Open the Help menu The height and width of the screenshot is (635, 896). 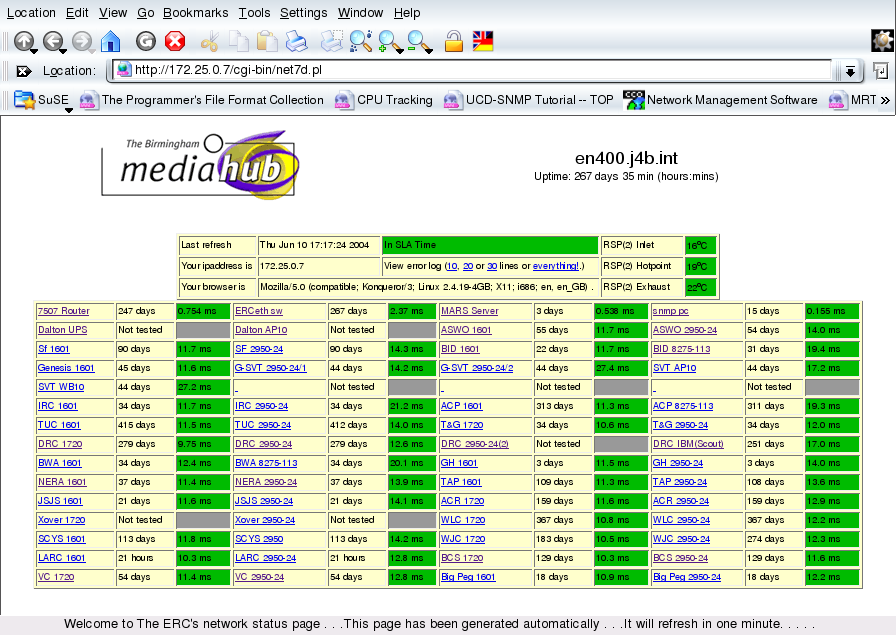pyautogui.click(x=407, y=13)
